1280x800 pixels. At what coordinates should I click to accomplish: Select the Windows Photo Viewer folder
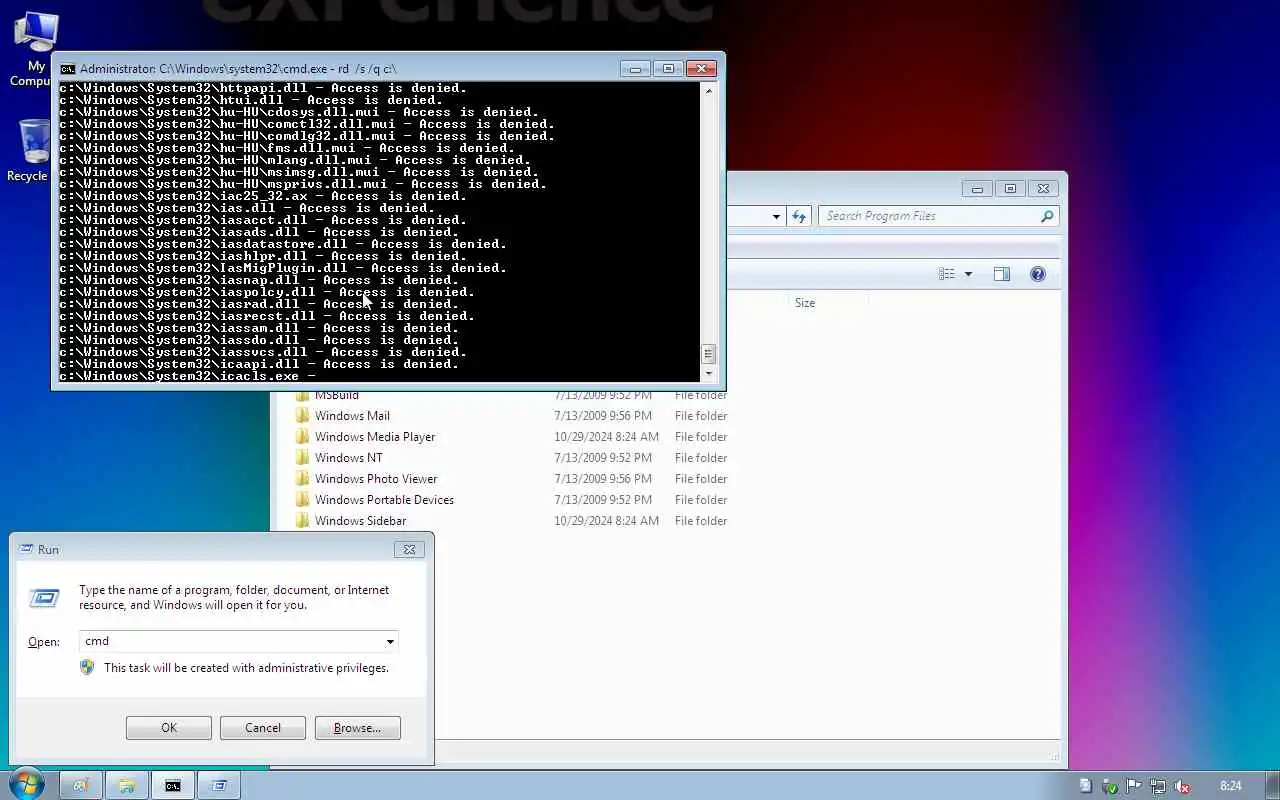coord(376,479)
